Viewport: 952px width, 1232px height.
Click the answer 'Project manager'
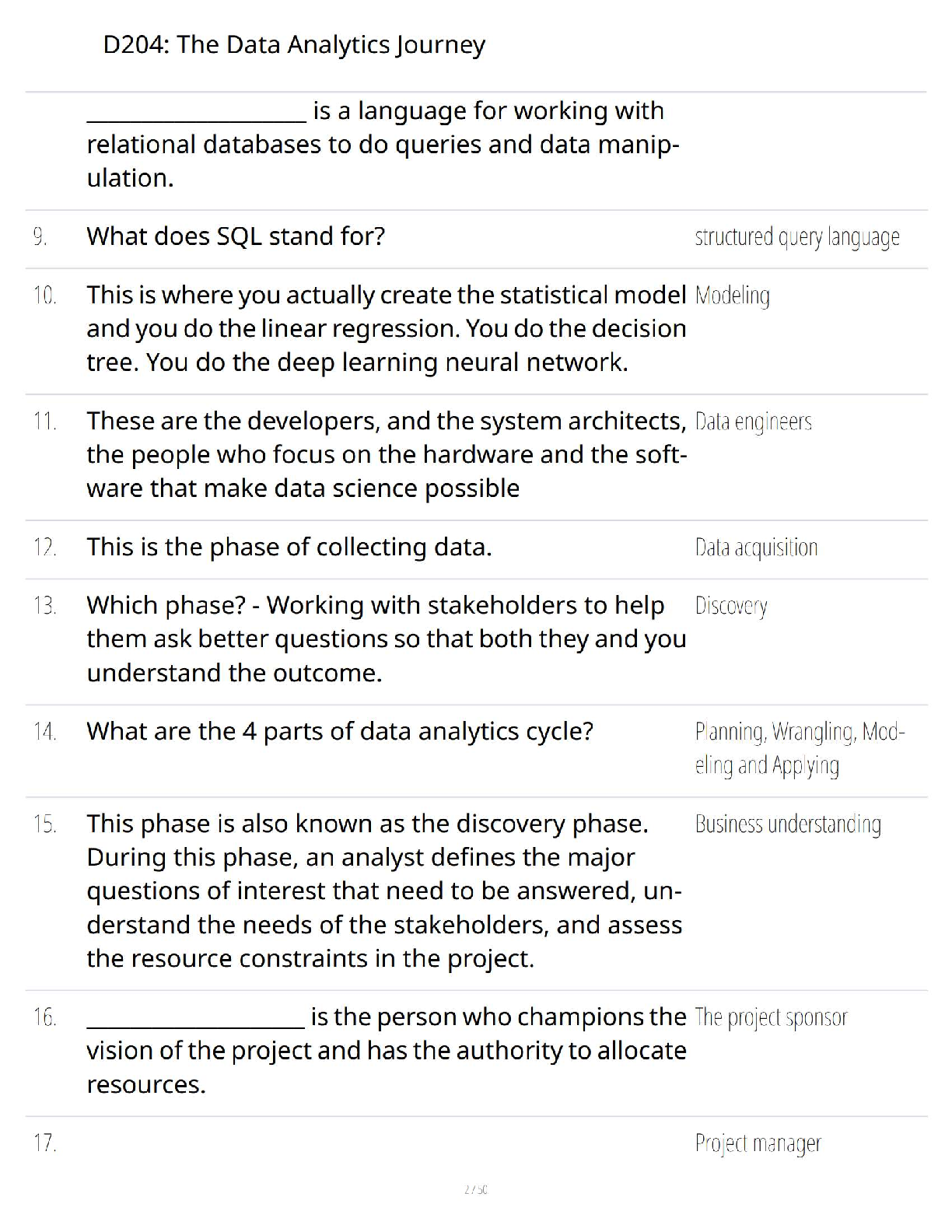tap(758, 1144)
